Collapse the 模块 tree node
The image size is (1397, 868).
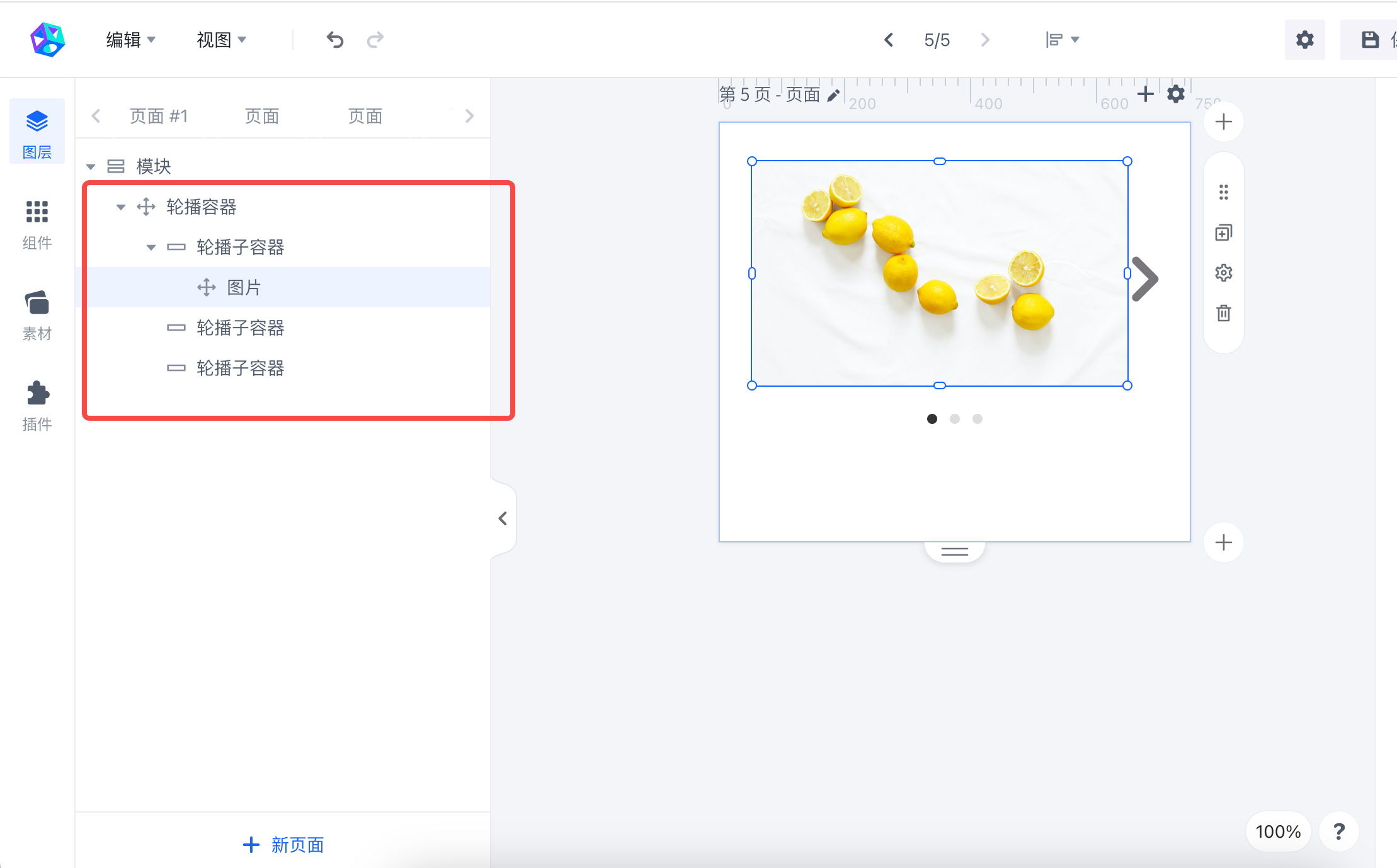tap(91, 167)
